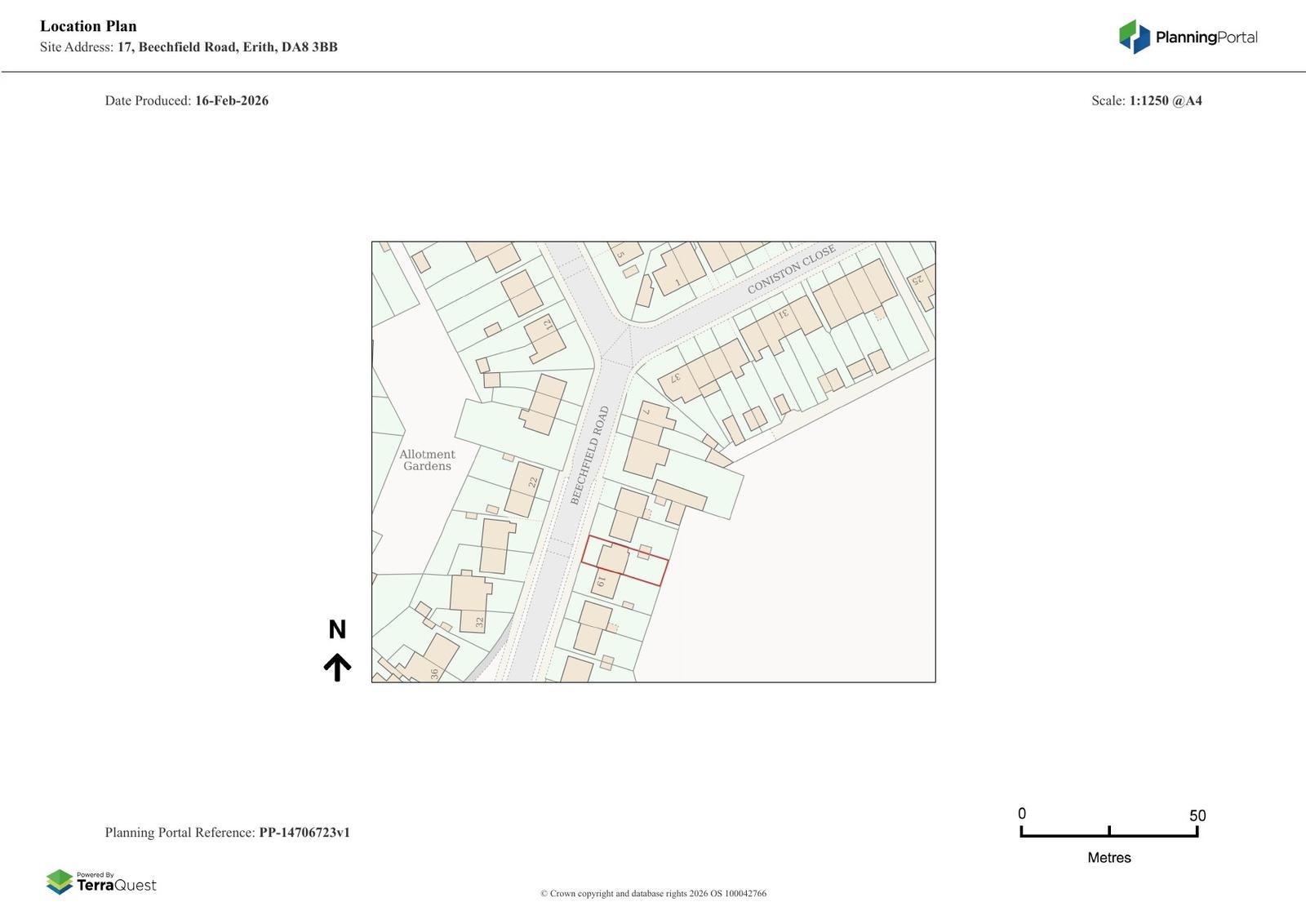
Task: Click the house numbered 32
Action: pyautogui.click(x=471, y=602)
